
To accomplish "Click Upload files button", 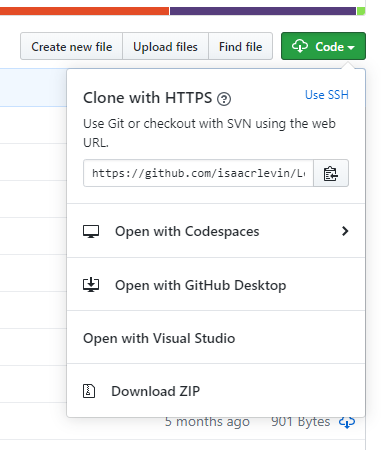I will click(165, 46).
